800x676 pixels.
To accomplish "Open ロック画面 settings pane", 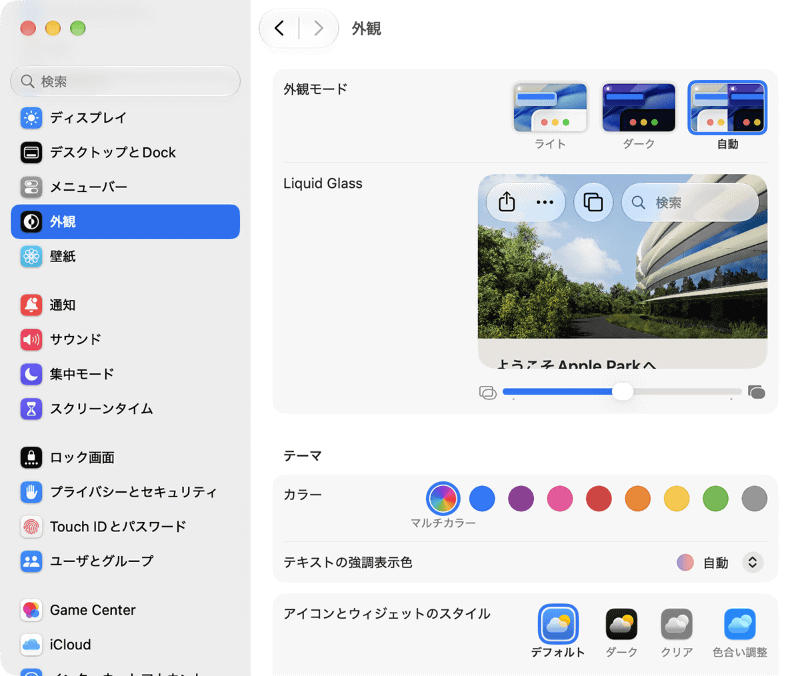I will pyautogui.click(x=126, y=458).
